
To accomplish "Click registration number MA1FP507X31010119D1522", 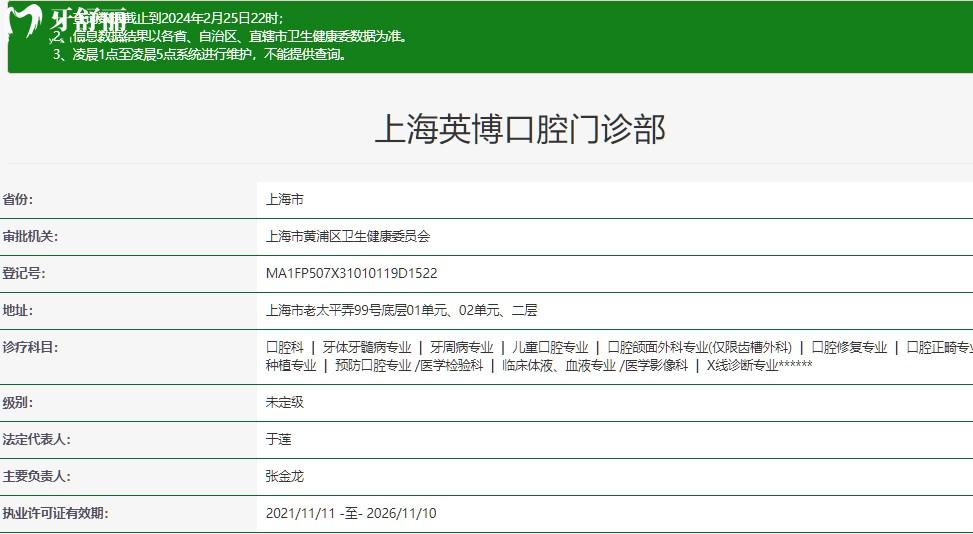I will tap(352, 274).
